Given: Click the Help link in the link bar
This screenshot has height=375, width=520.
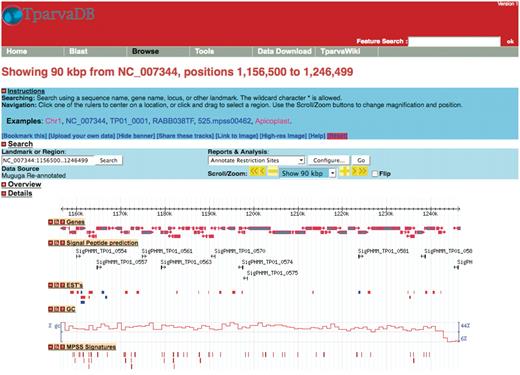Looking at the screenshot, I should (x=317, y=136).
